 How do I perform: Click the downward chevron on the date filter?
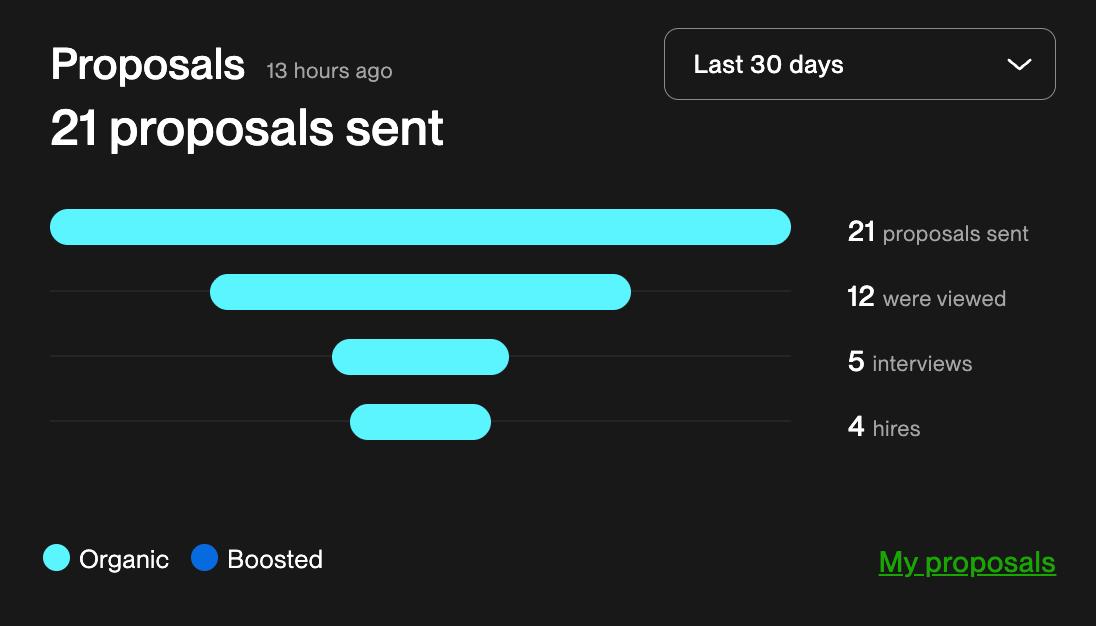(x=1019, y=64)
